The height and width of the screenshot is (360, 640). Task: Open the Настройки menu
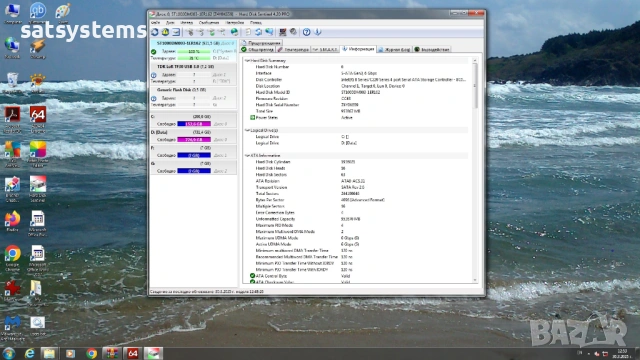235,22
